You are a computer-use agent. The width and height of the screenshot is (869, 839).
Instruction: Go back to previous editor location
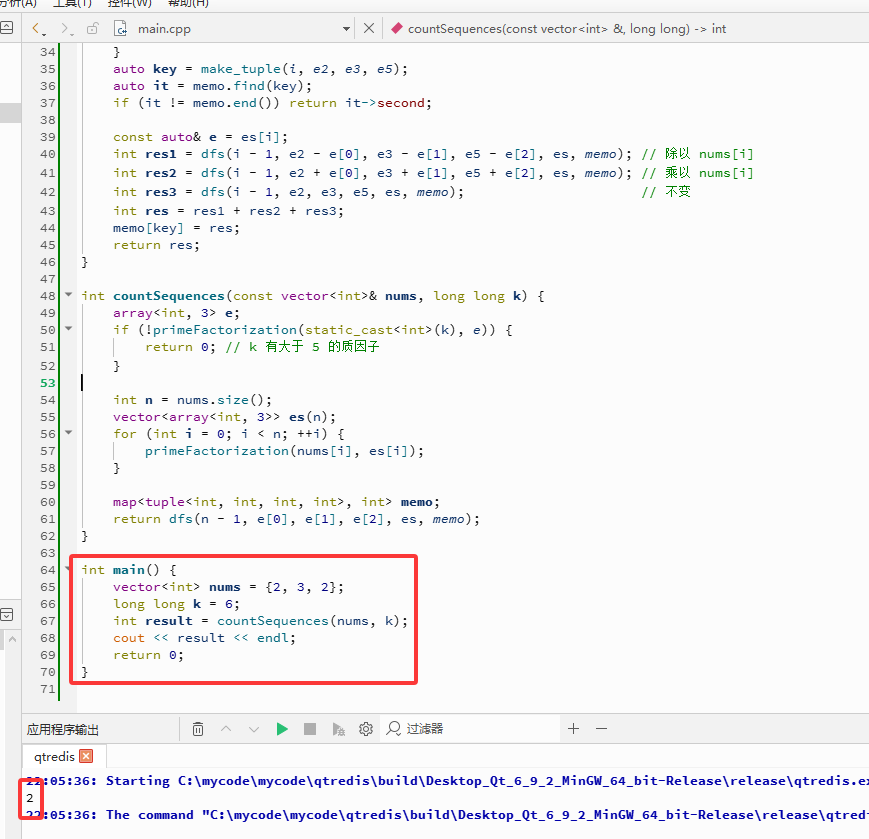coord(37,28)
